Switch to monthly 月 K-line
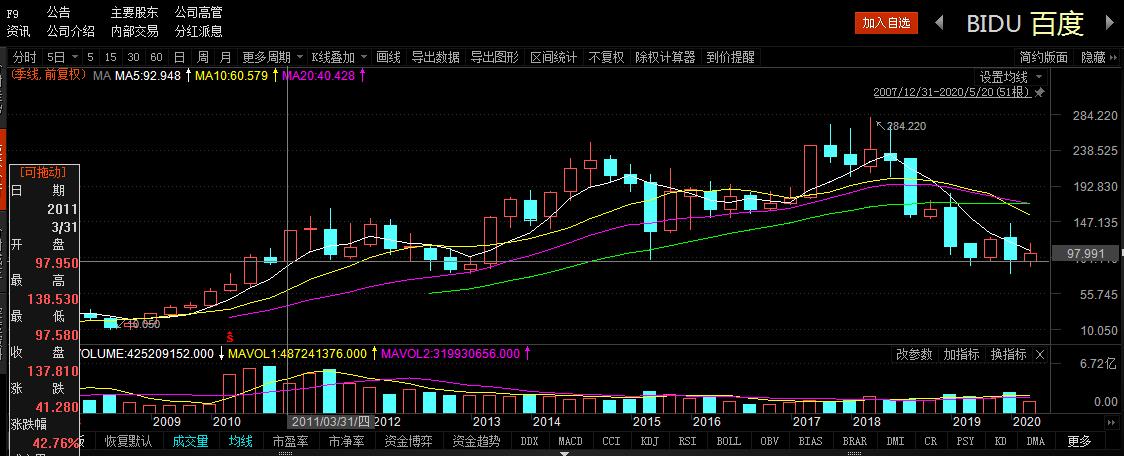This screenshot has width=1124, height=456. (x=226, y=57)
